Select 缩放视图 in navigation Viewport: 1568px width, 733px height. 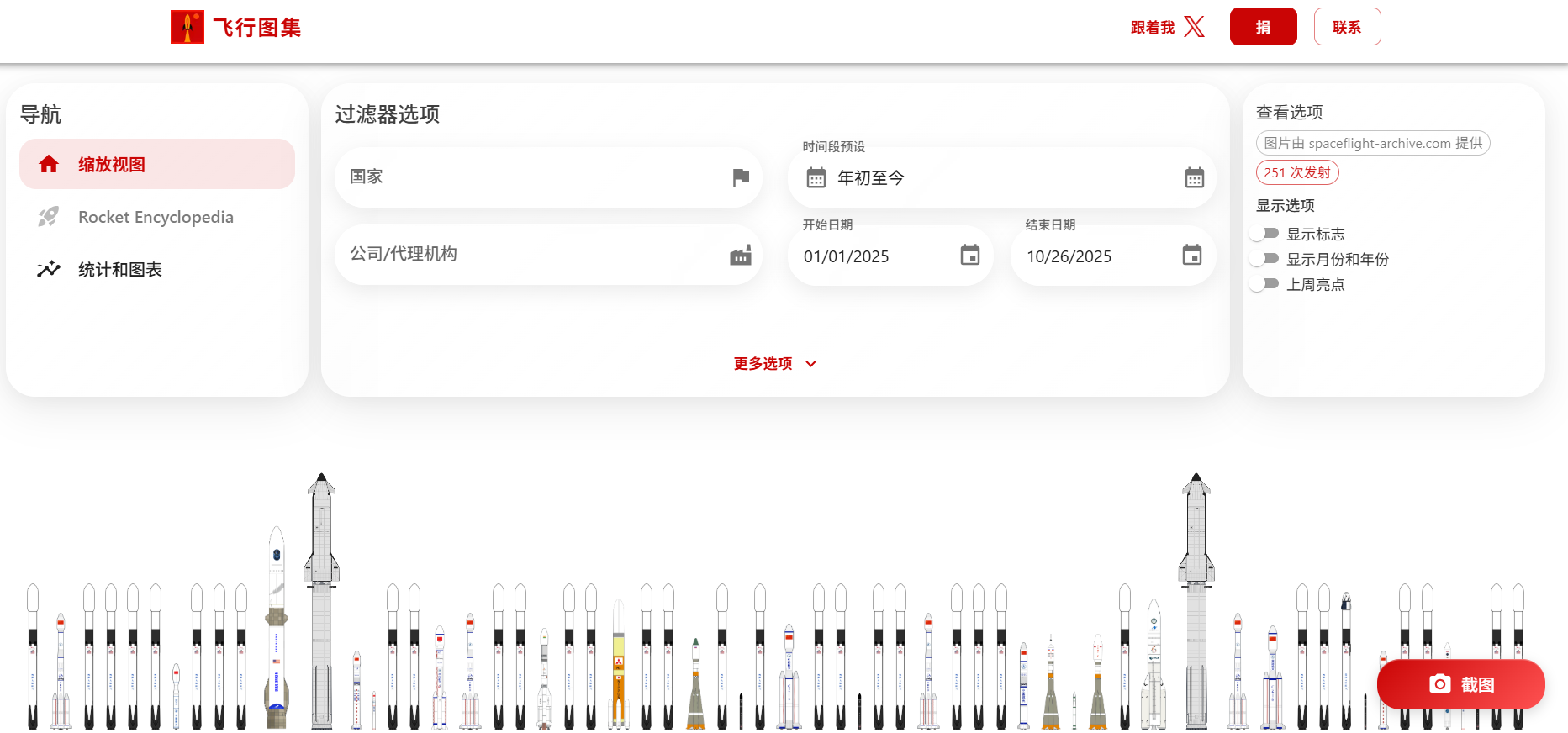pos(157,165)
